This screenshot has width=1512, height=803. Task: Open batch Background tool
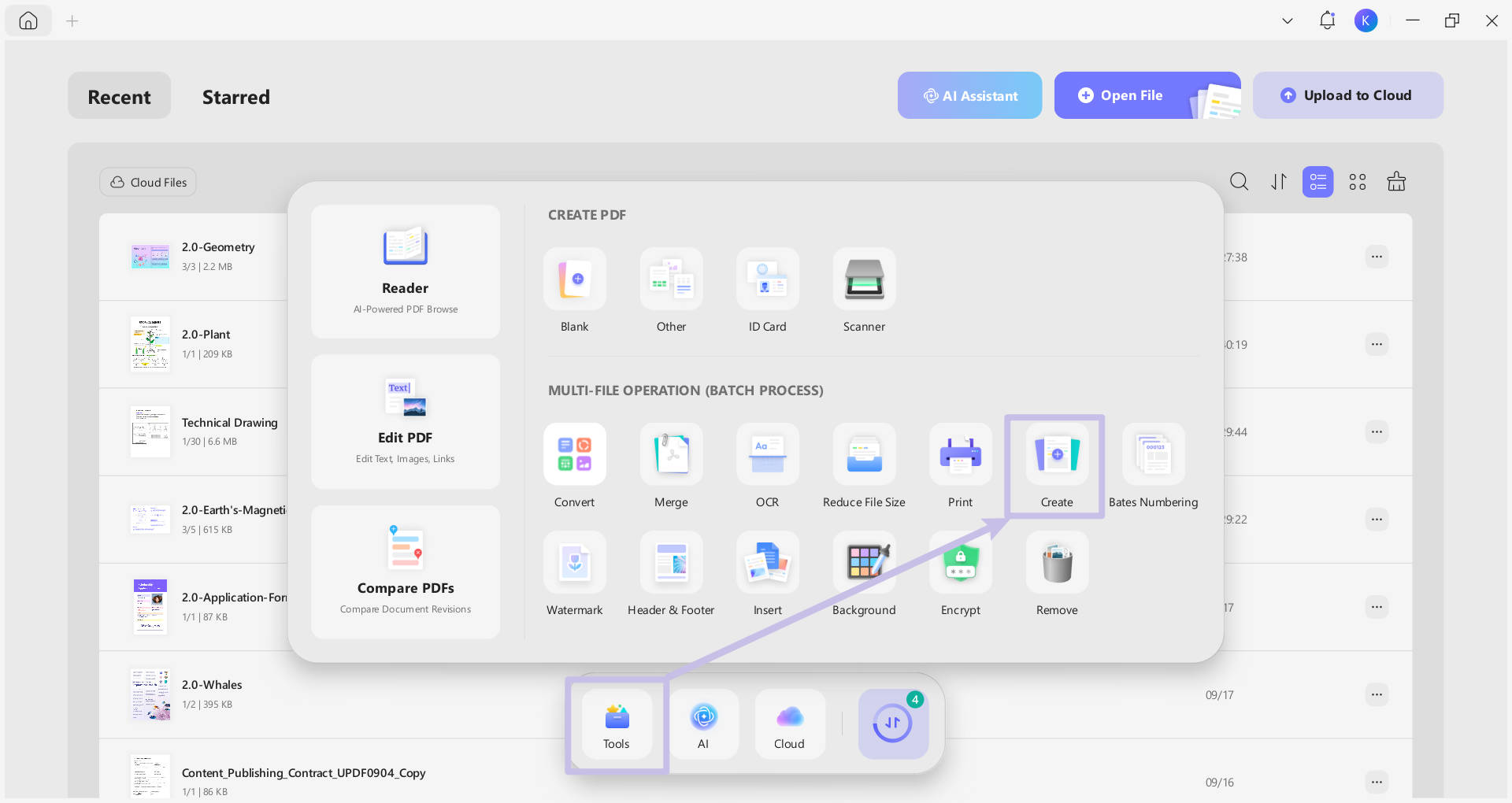(864, 562)
